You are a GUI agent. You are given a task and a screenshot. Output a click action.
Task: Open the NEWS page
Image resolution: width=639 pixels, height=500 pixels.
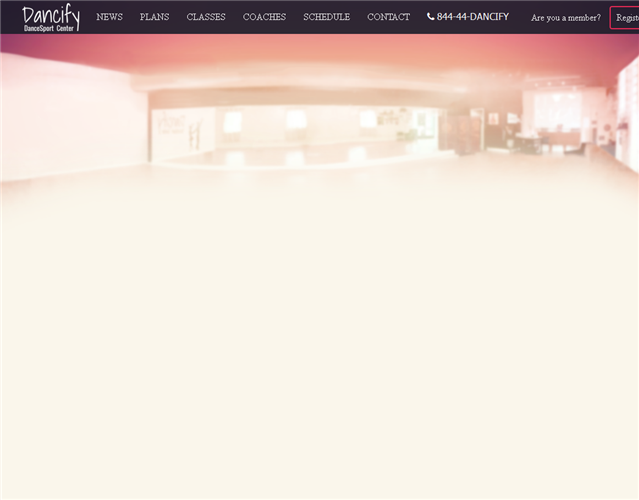click(x=109, y=17)
